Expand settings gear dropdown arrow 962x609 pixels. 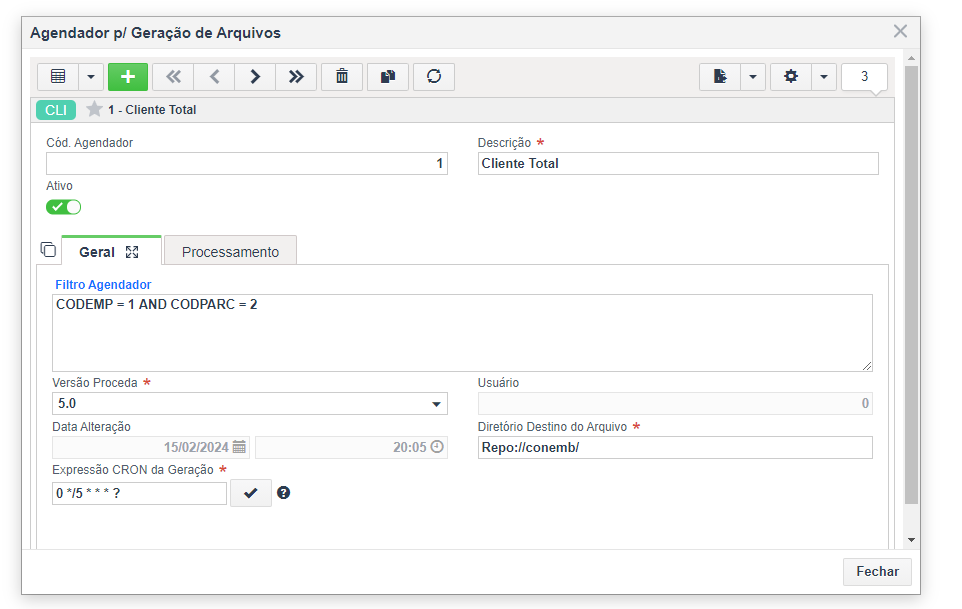(824, 77)
